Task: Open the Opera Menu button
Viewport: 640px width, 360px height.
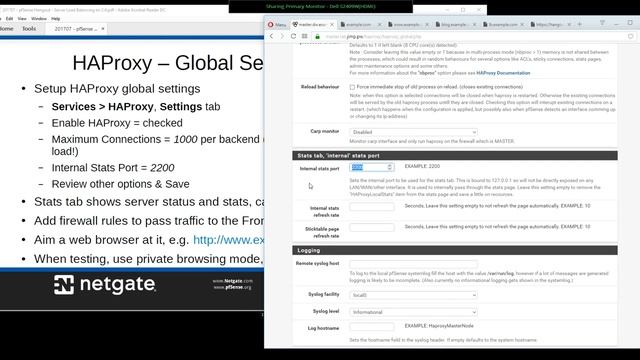Action: [x=277, y=25]
